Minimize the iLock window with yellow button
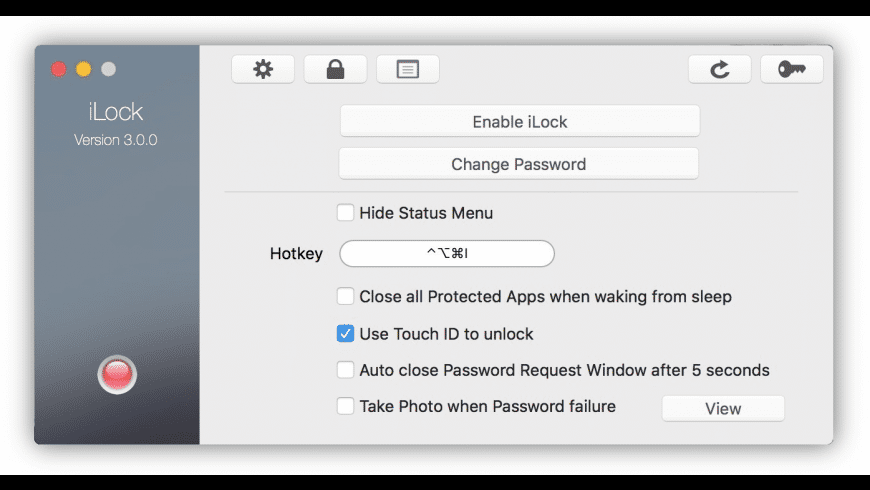Image resolution: width=870 pixels, height=490 pixels. (x=84, y=69)
